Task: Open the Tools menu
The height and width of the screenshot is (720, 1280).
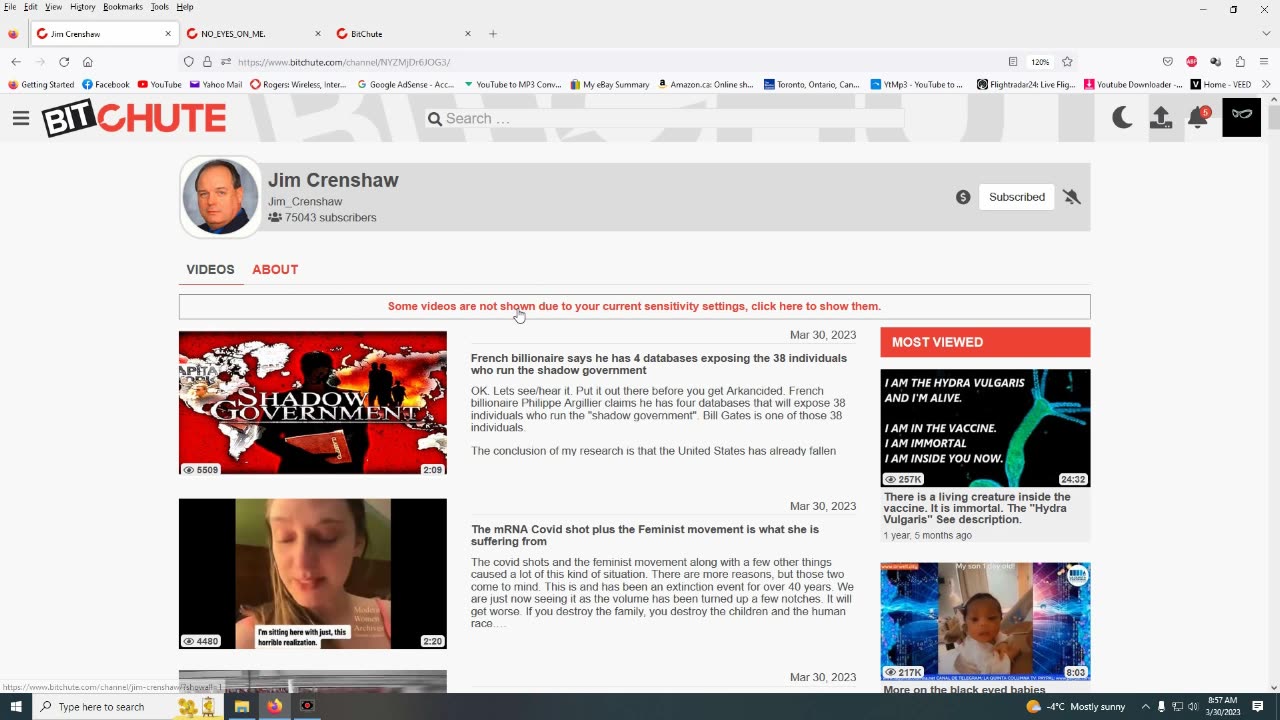Action: pos(160,7)
